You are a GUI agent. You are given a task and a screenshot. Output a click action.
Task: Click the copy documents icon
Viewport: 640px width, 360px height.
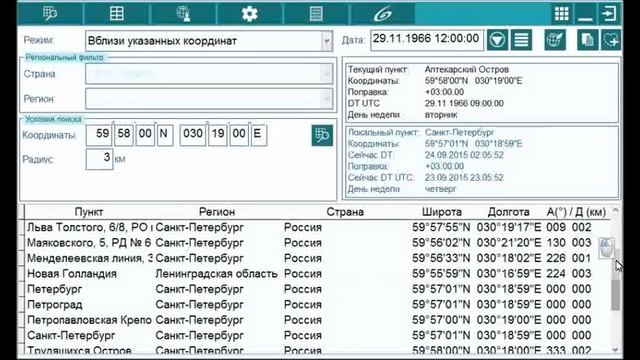click(x=587, y=40)
